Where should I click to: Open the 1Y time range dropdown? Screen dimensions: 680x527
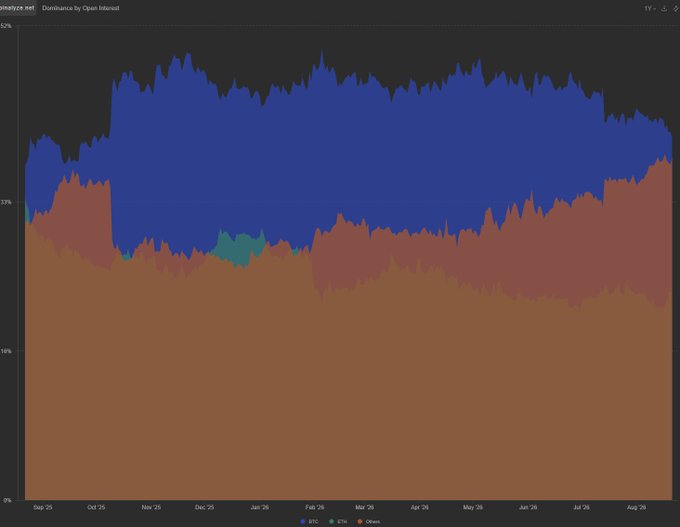coord(649,9)
